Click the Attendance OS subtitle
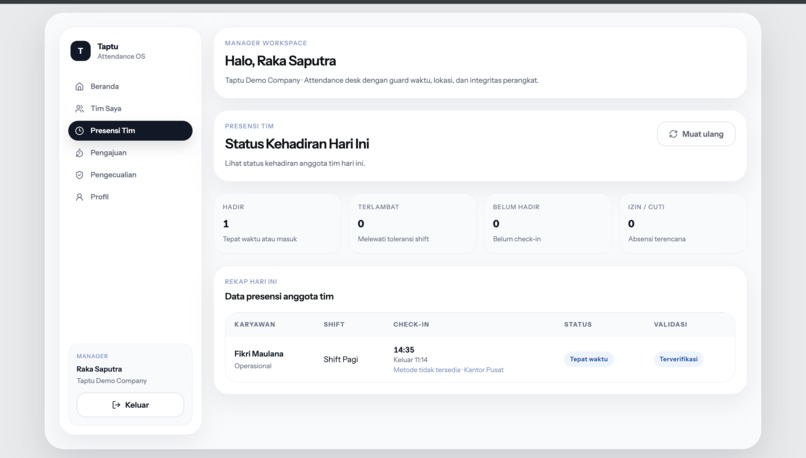The height and width of the screenshot is (458, 806). [x=121, y=57]
